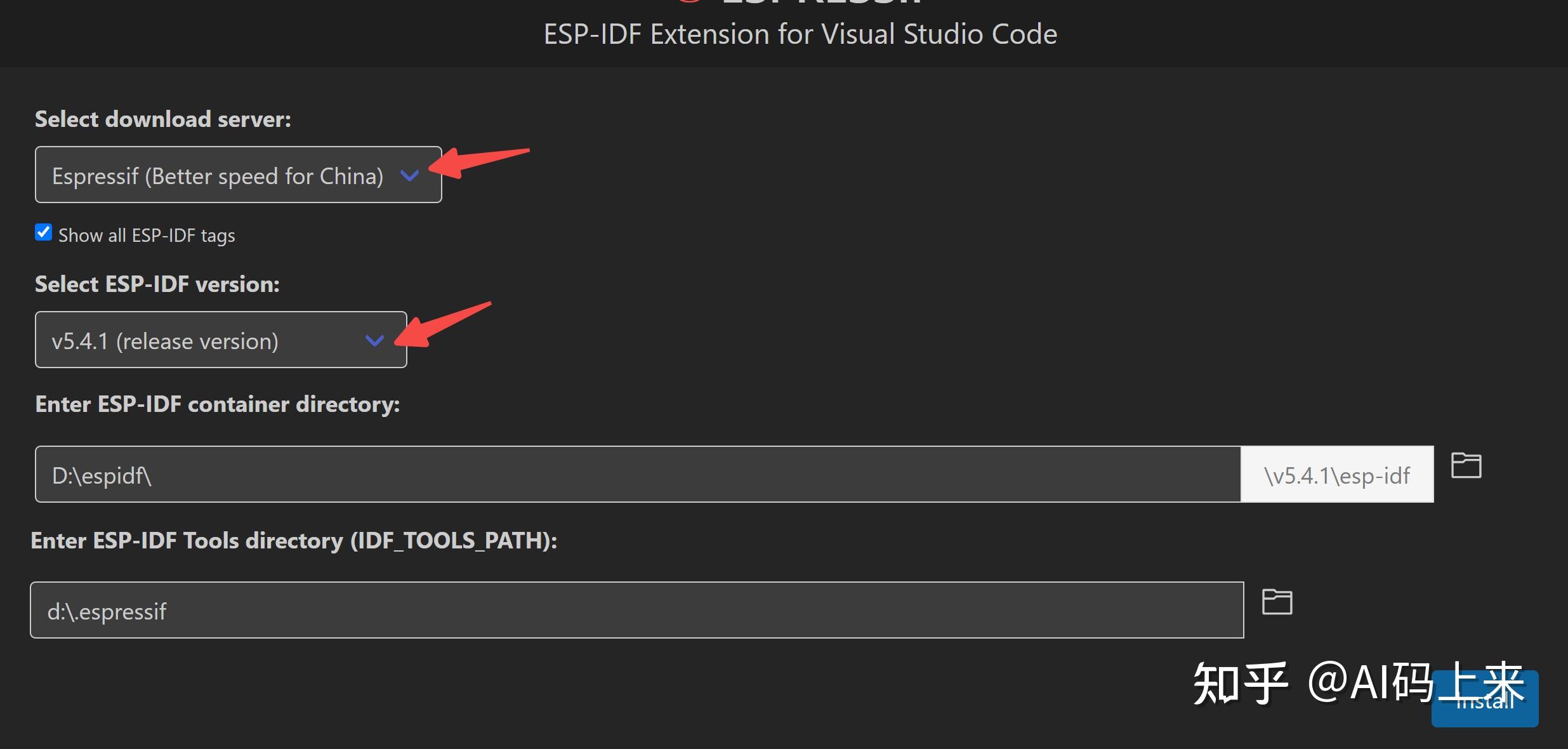Open the 'Espressif (Better speed for China)' server dropdown
1568x749 pixels.
click(218, 175)
